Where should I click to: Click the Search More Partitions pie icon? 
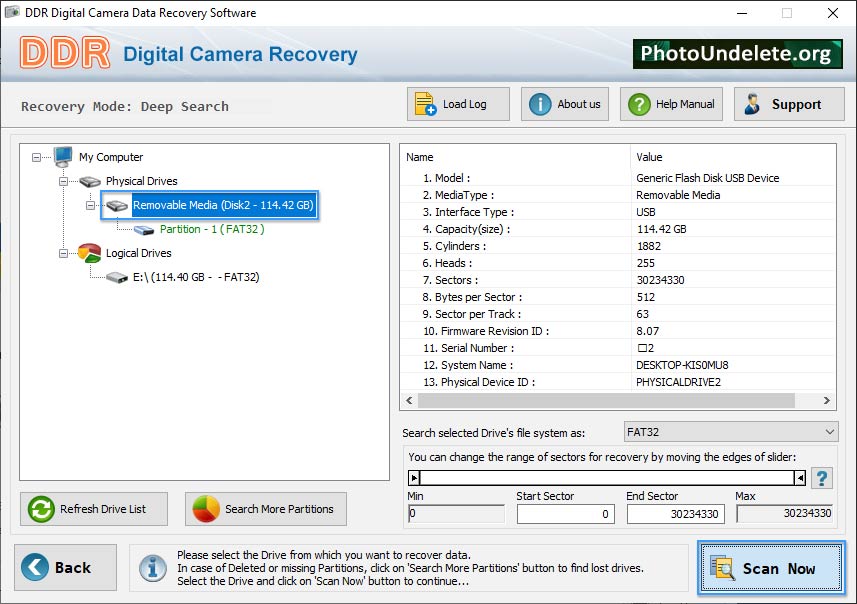(206, 509)
